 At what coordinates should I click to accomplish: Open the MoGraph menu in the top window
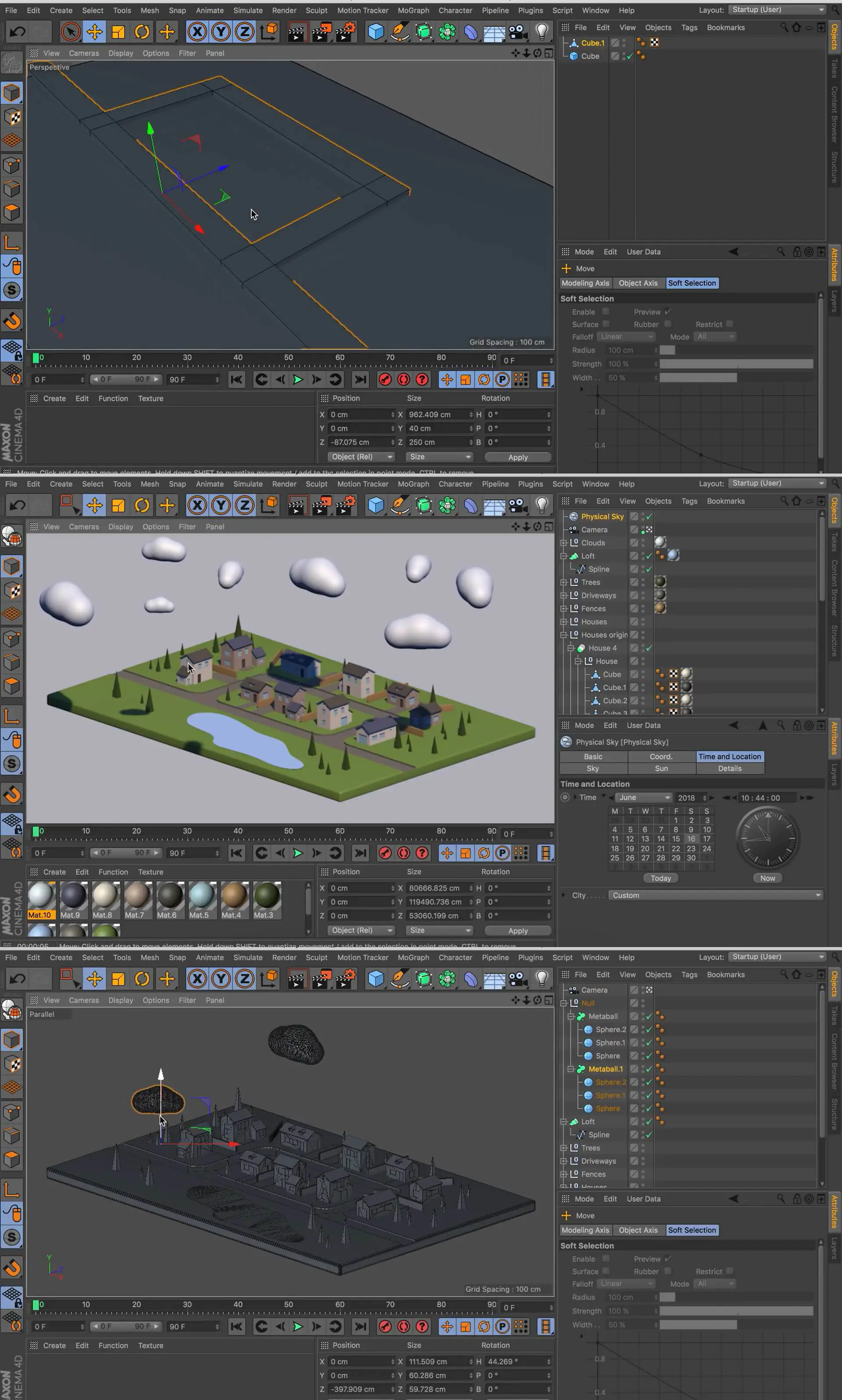[x=413, y=10]
